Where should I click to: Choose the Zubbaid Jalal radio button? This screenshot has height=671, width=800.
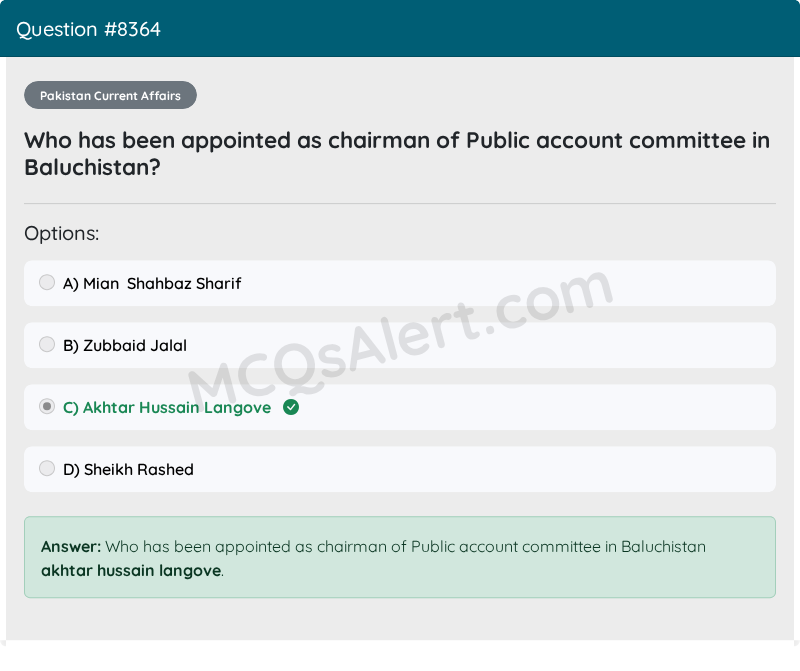coord(47,344)
